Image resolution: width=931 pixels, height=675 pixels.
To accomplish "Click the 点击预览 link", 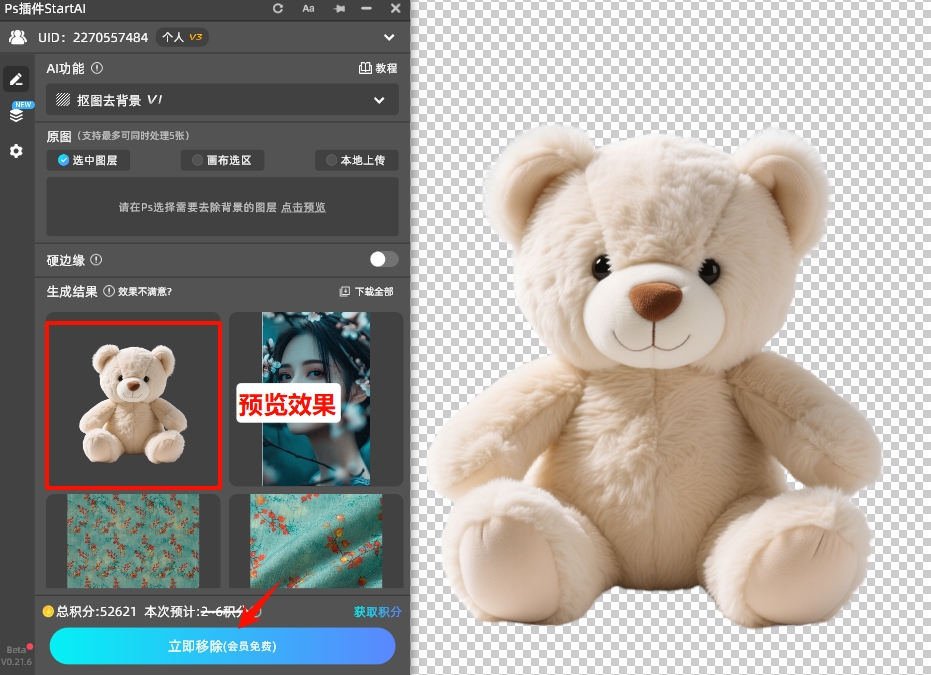I will (303, 208).
